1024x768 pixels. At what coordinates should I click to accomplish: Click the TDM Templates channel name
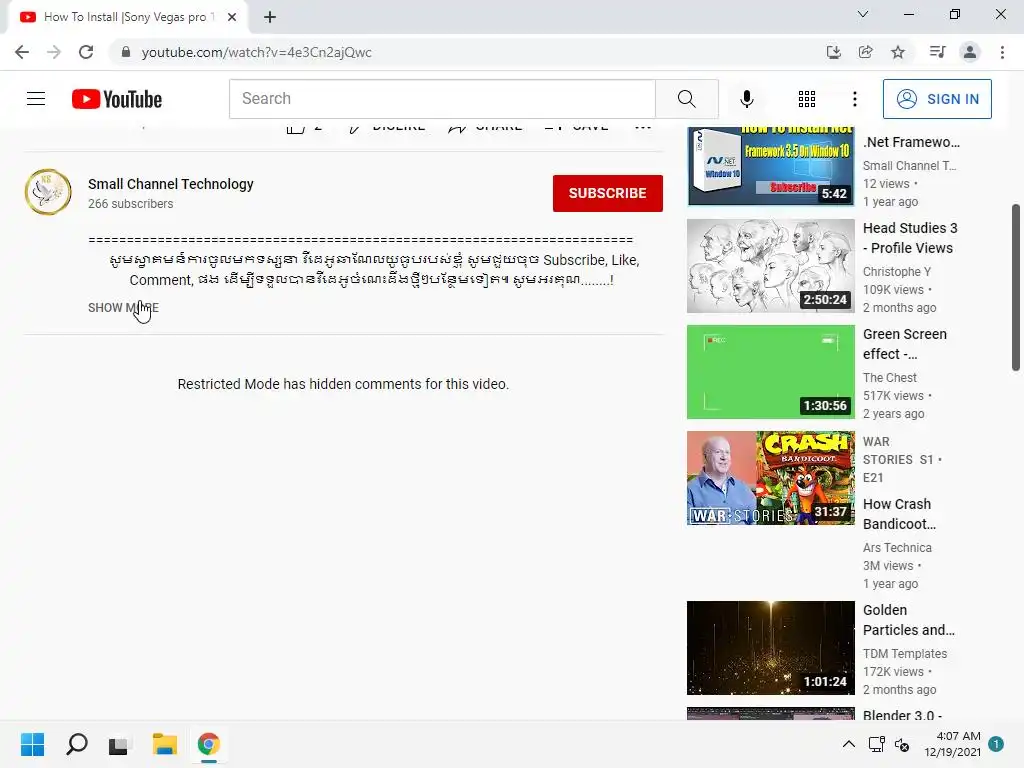pos(904,654)
